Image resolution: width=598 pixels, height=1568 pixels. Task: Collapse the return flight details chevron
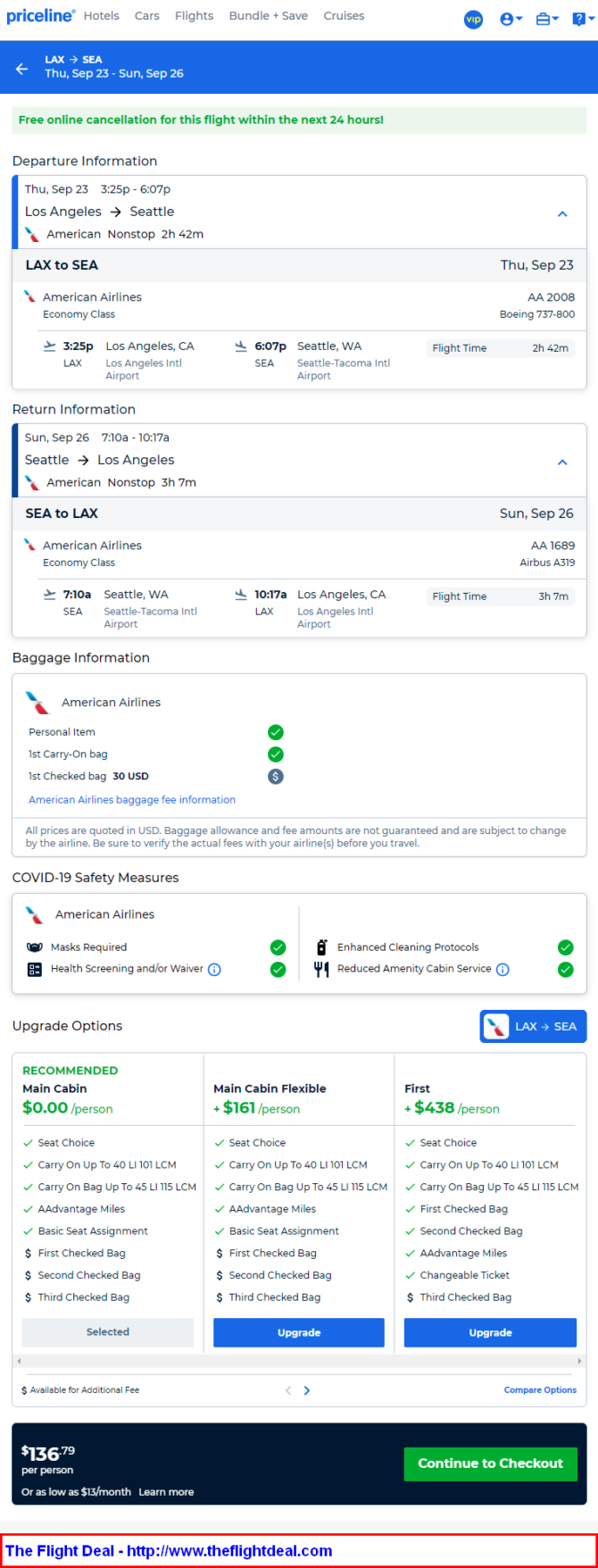tap(562, 463)
